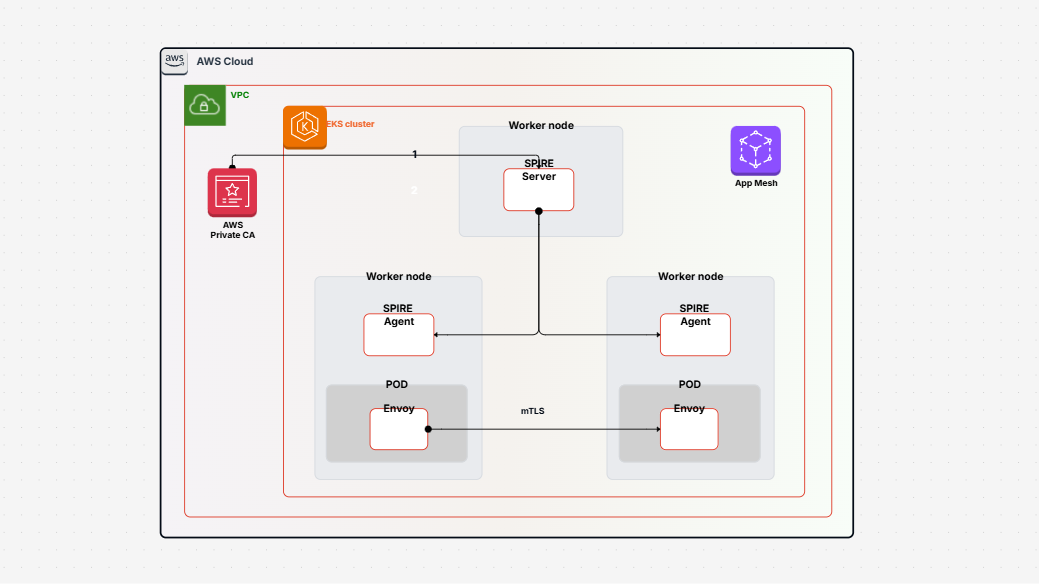
Task: Click the AWS Cloud title text
Action: pos(227,61)
